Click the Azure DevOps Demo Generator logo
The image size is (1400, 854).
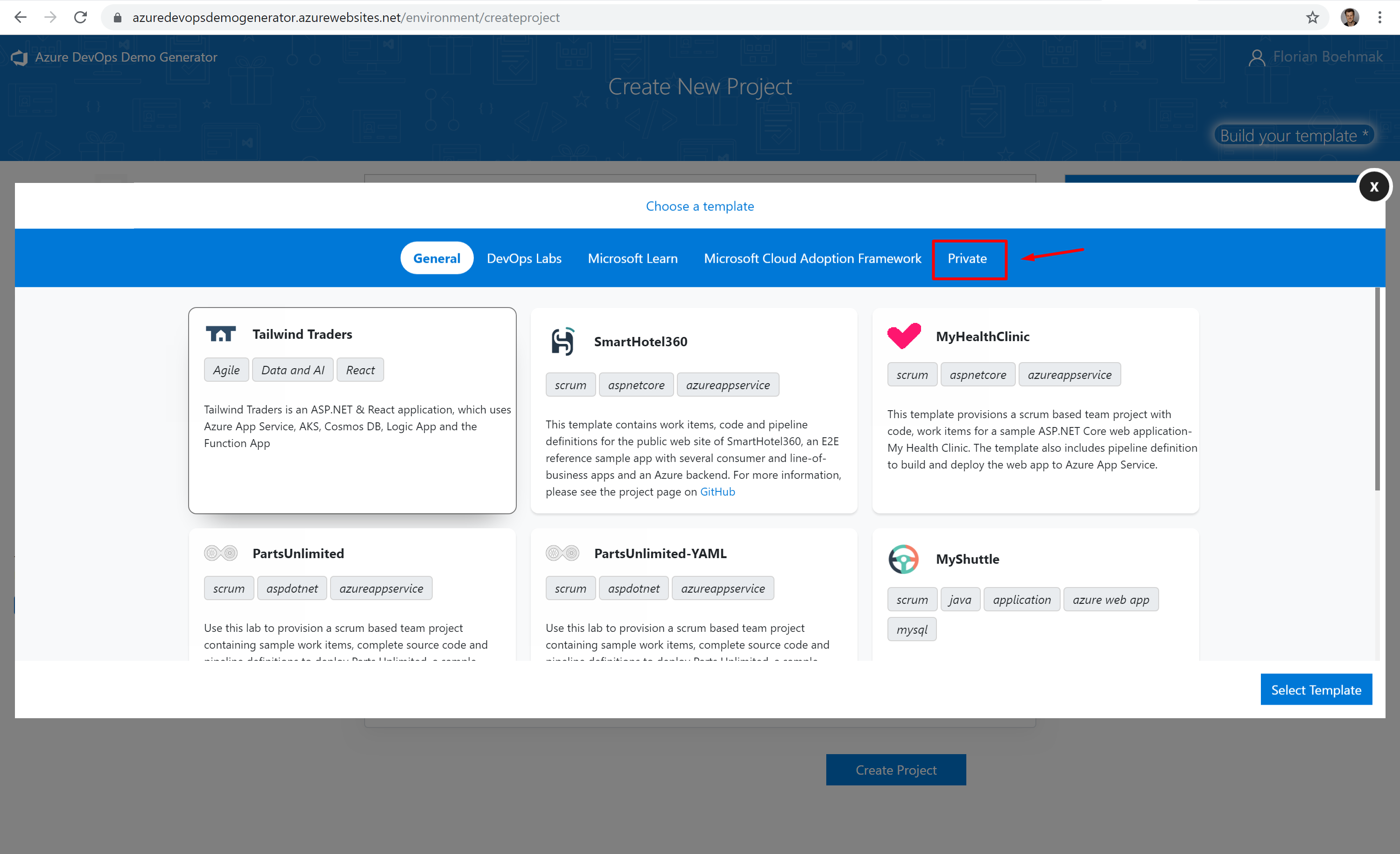pos(20,57)
